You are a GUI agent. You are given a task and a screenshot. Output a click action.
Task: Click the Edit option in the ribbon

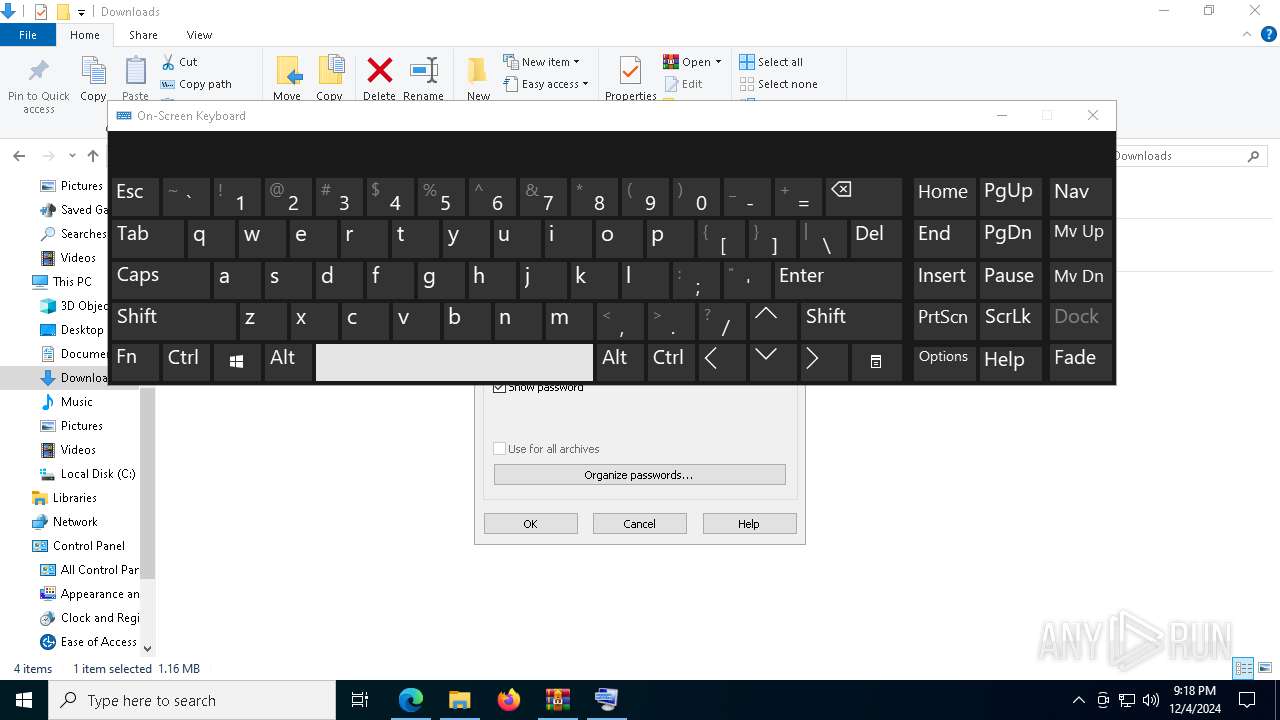(683, 84)
